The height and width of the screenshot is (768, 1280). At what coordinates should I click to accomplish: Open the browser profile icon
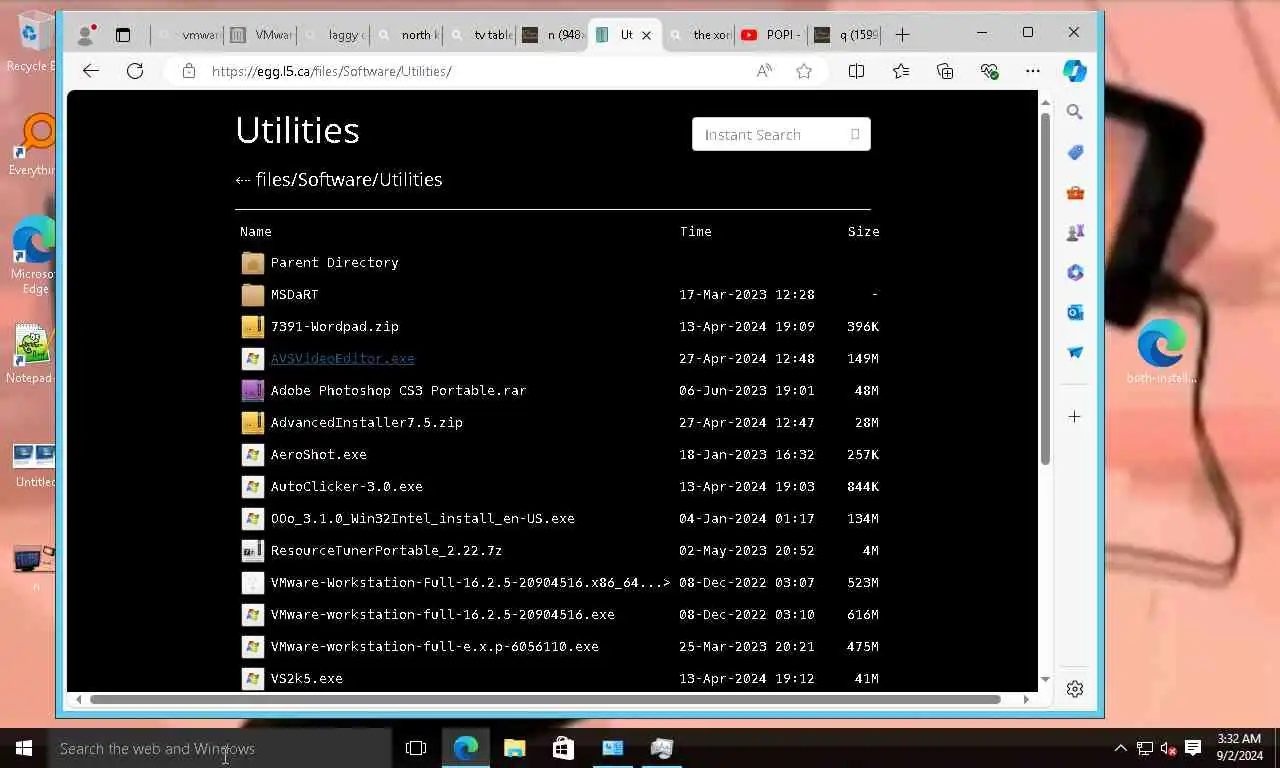click(x=85, y=35)
